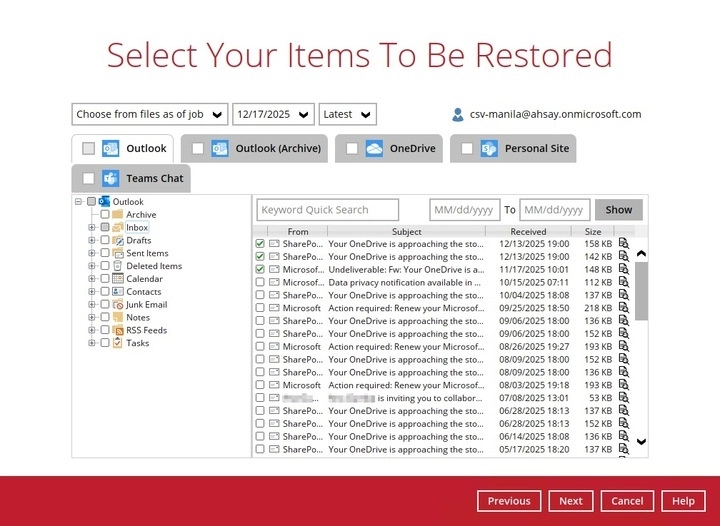
Task: Switch to the Personal Site tab
Action: (536, 149)
